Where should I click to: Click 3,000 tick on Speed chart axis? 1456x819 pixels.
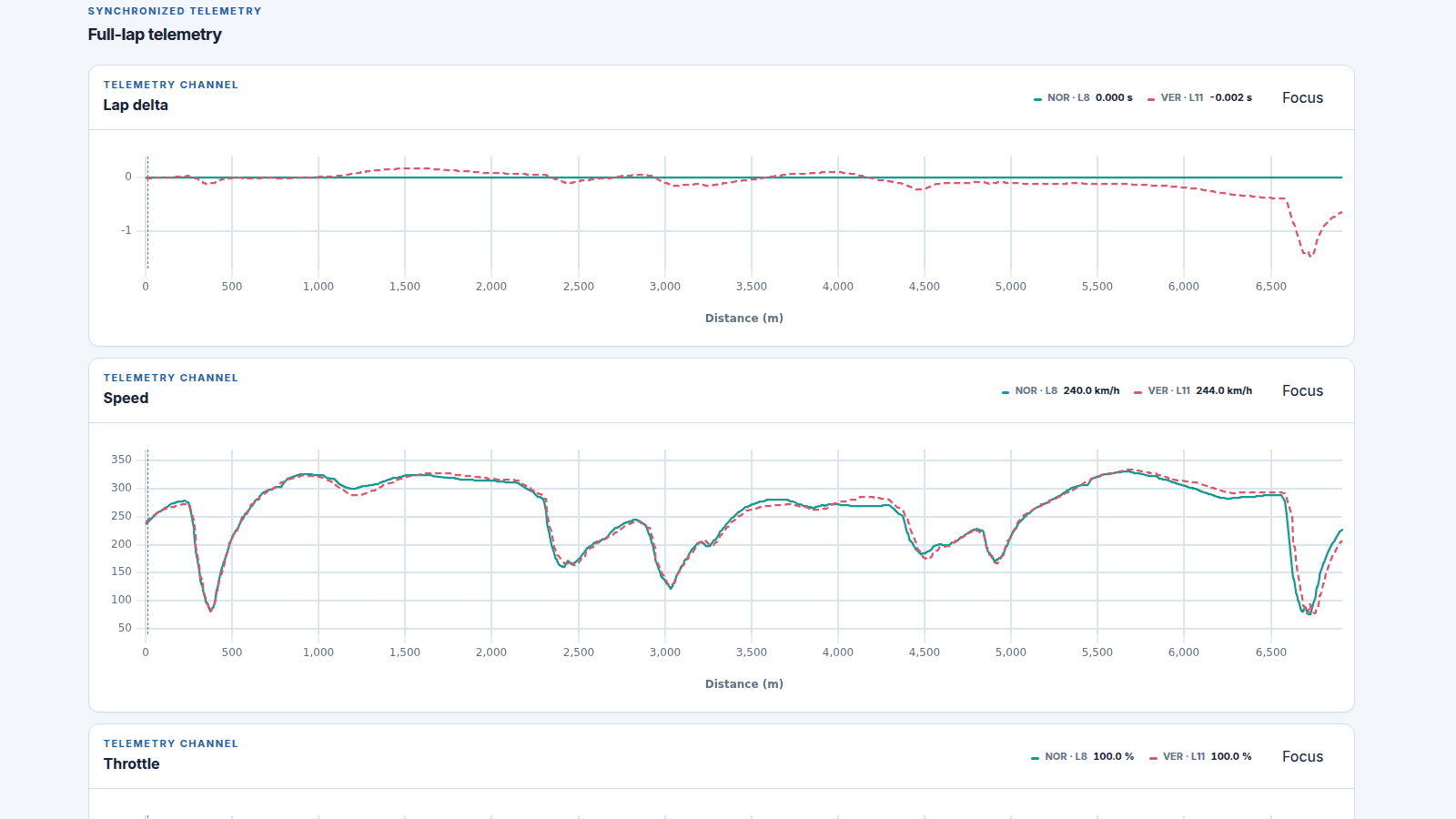665,652
